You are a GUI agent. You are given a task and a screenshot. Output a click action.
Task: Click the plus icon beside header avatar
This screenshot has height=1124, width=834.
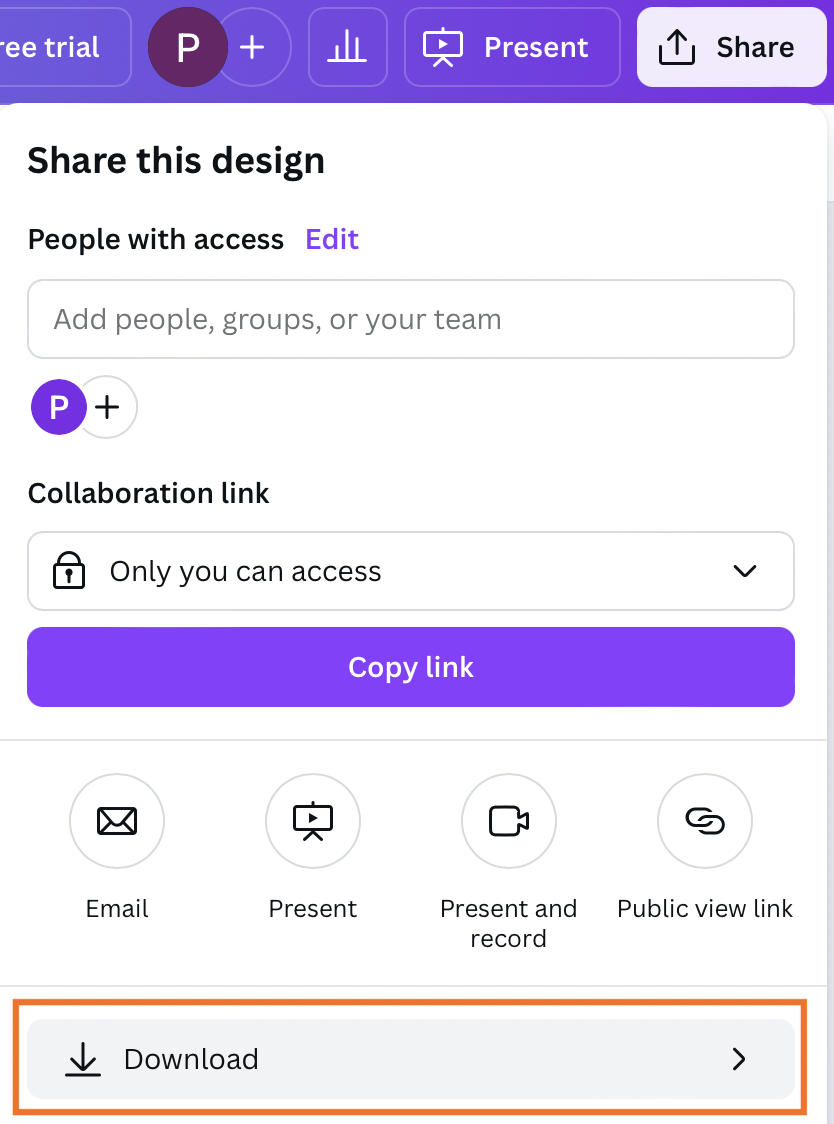click(252, 47)
